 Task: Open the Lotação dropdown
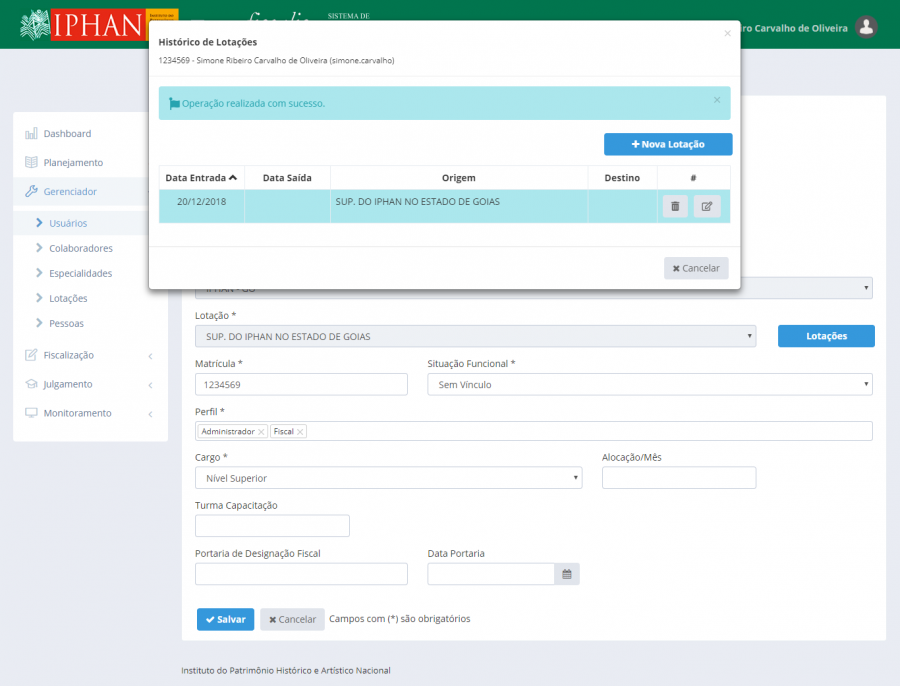[475, 337]
